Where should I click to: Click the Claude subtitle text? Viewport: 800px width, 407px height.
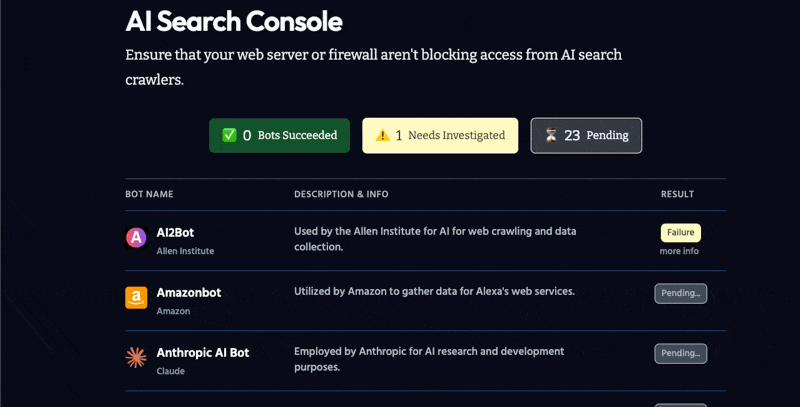coord(170,371)
